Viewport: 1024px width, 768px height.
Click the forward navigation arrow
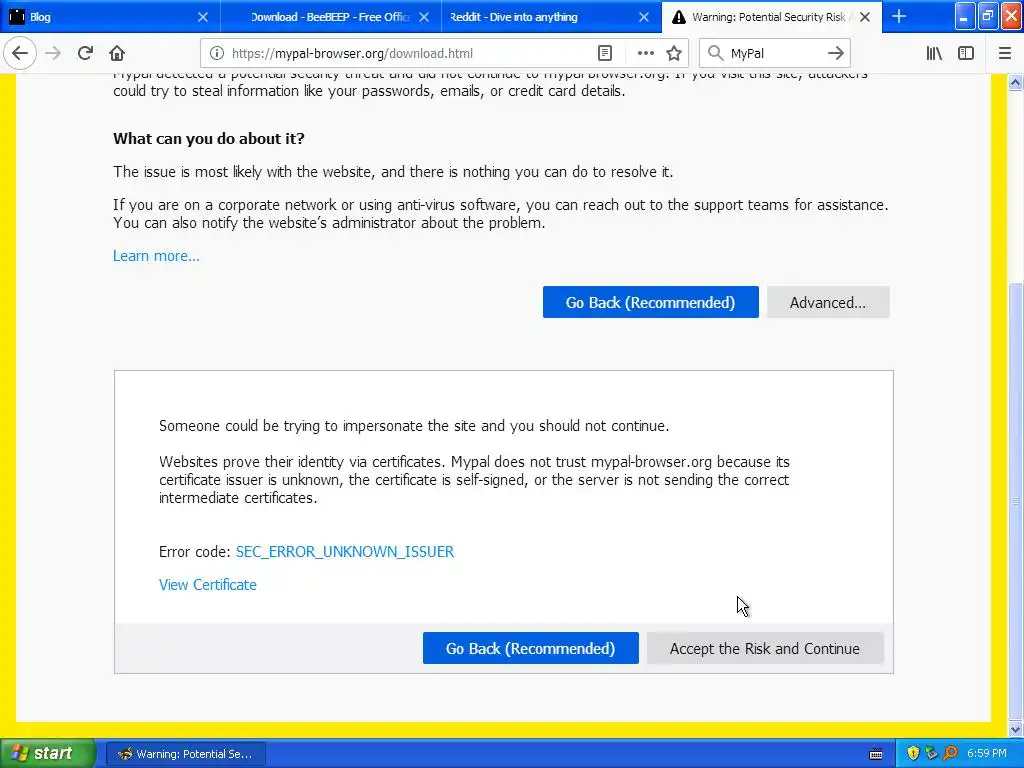click(x=54, y=53)
